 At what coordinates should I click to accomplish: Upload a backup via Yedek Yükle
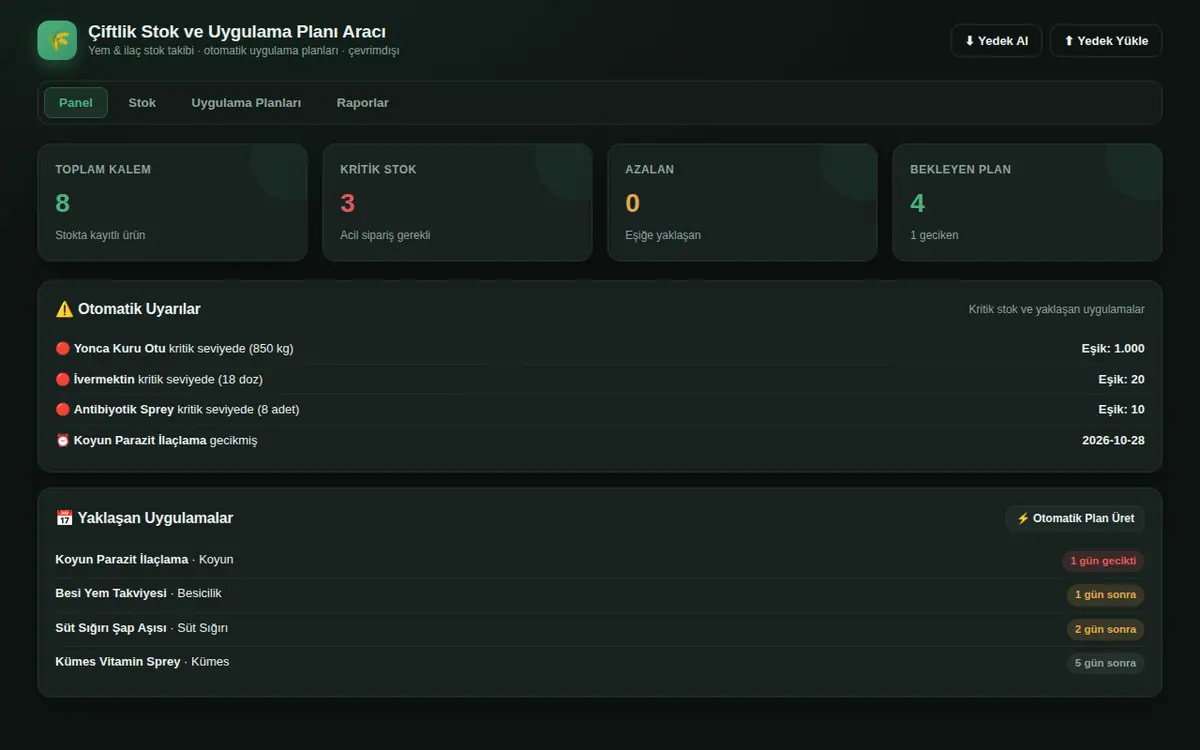pos(1106,41)
